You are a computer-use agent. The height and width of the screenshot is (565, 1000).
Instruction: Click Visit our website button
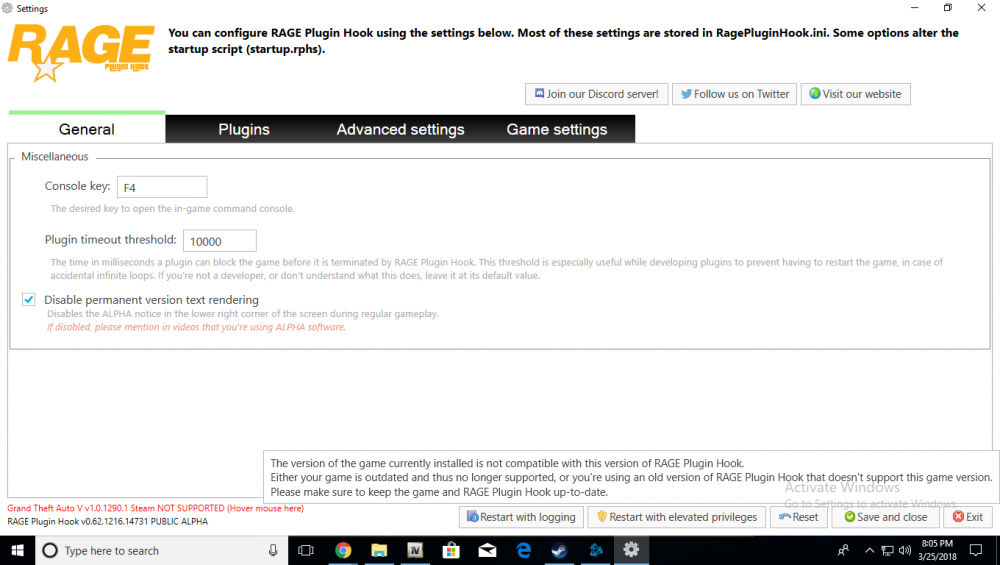(855, 94)
